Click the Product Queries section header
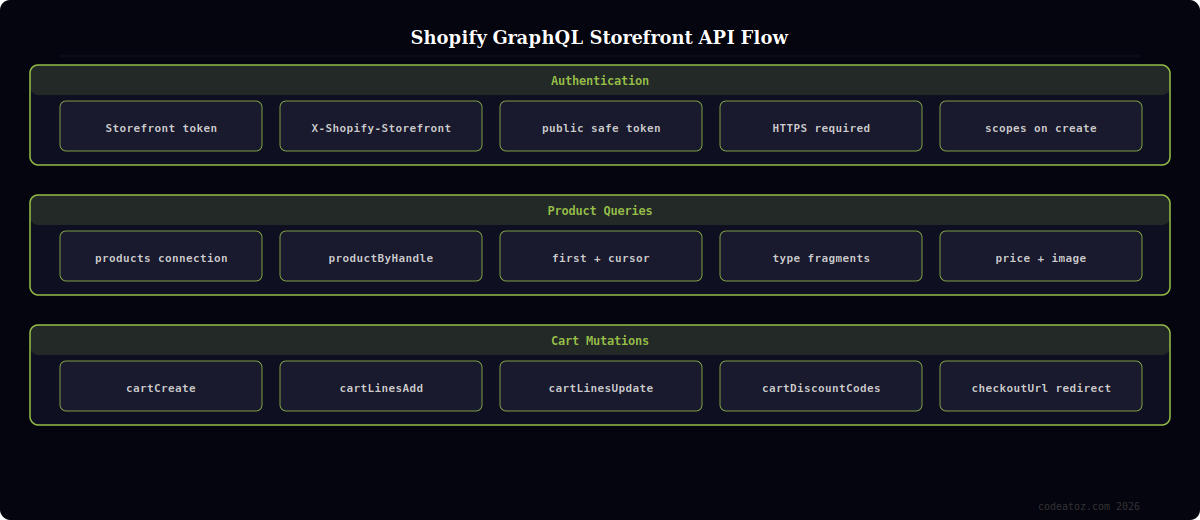Viewport: 1200px width, 520px height. pyautogui.click(x=600, y=210)
